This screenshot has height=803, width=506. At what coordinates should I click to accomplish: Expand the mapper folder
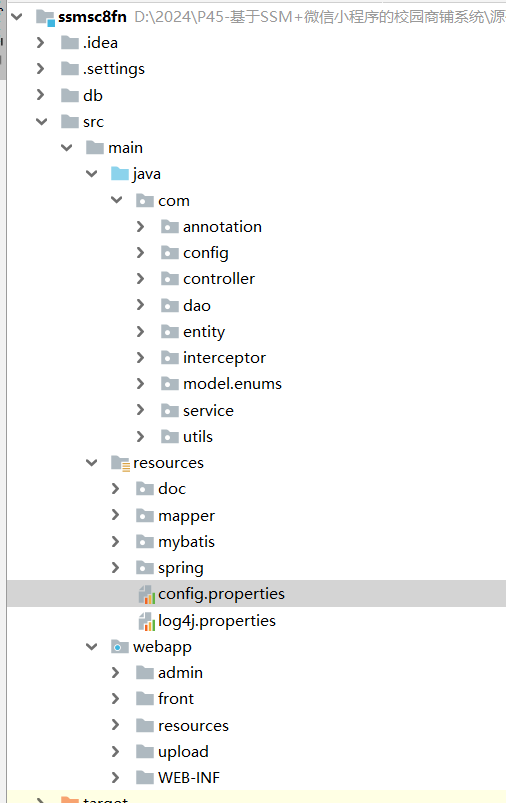(x=116, y=515)
